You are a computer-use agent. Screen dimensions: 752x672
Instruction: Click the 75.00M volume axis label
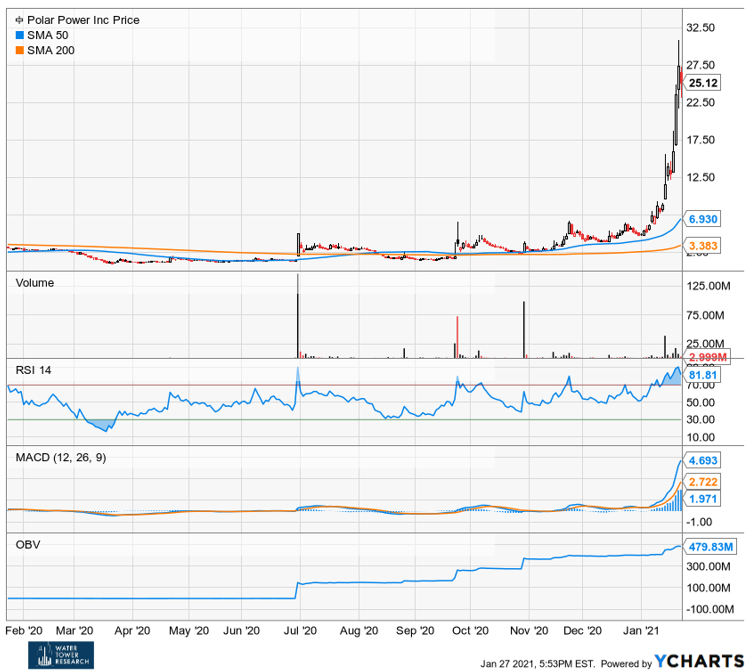click(x=705, y=316)
